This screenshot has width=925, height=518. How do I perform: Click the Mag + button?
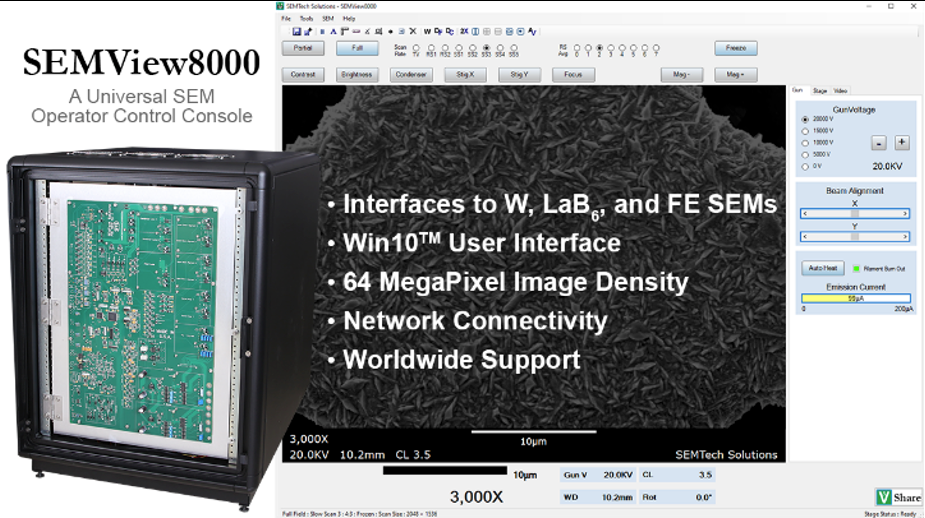[x=736, y=74]
